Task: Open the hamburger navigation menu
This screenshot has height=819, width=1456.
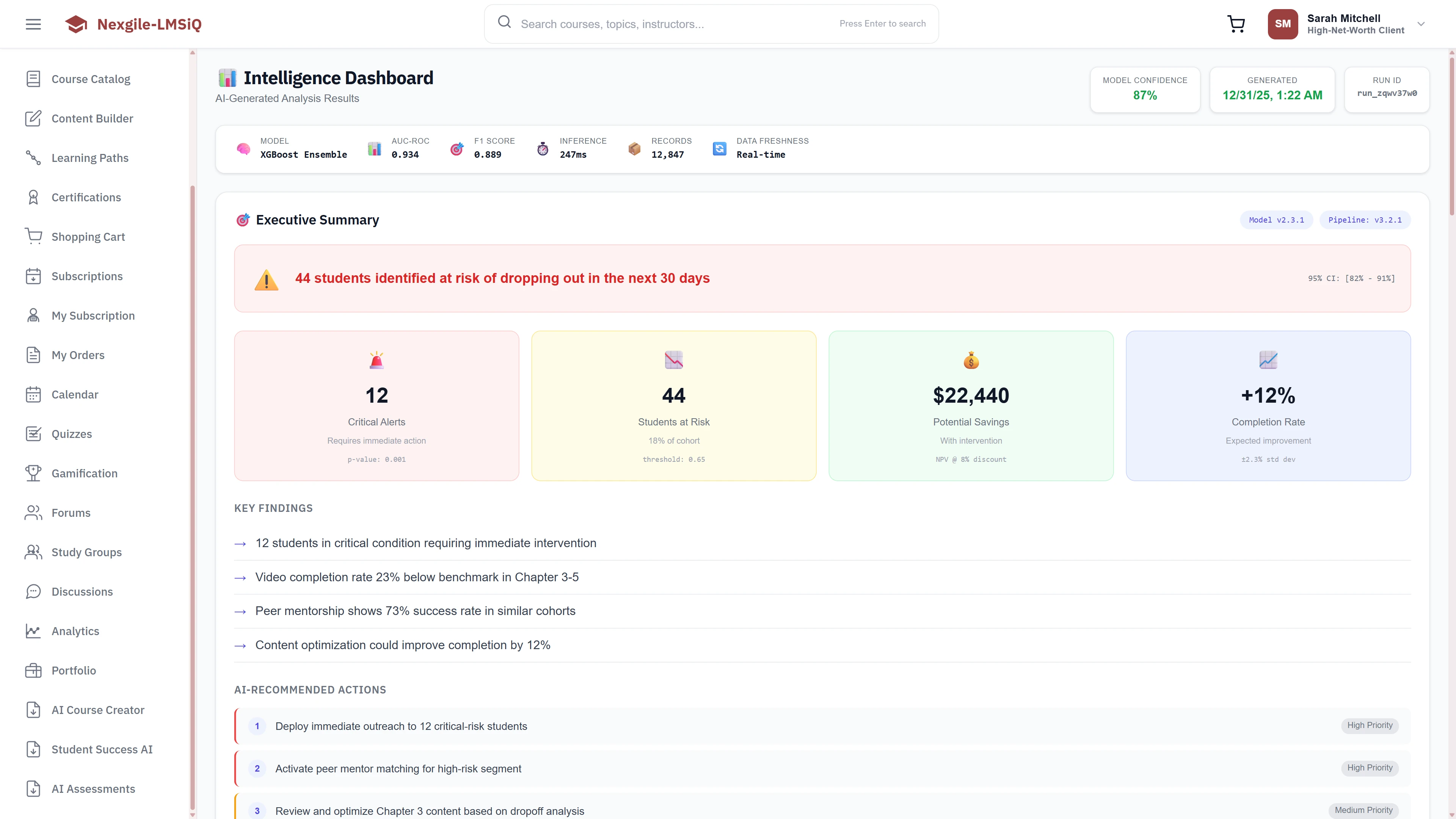Action: (x=33, y=24)
